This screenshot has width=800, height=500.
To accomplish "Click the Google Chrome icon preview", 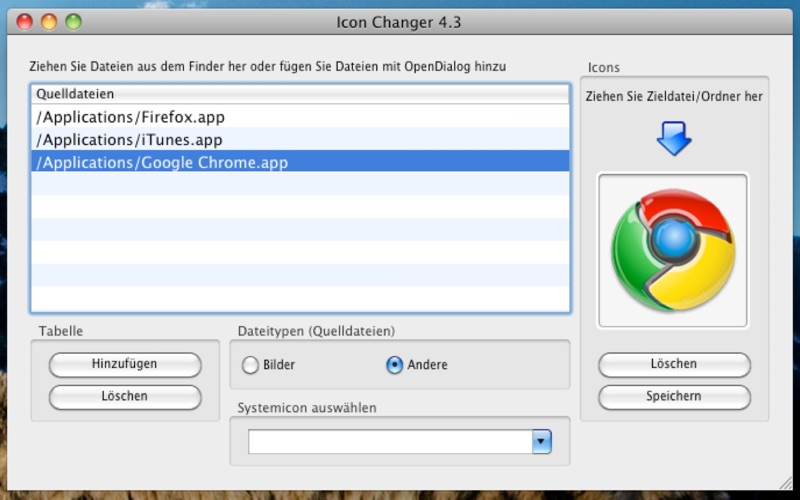I will click(673, 251).
